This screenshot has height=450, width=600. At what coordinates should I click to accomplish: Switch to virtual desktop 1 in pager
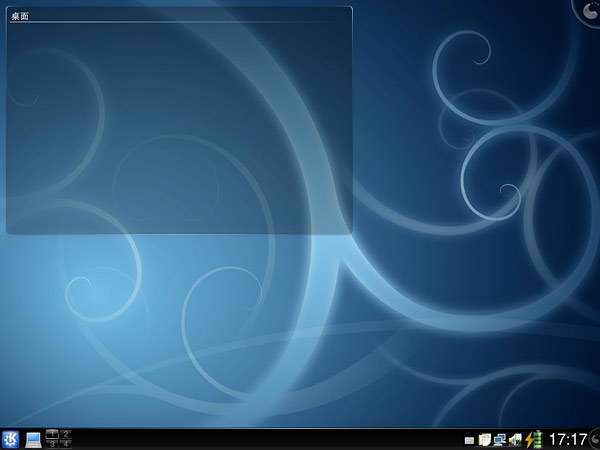coord(52,434)
